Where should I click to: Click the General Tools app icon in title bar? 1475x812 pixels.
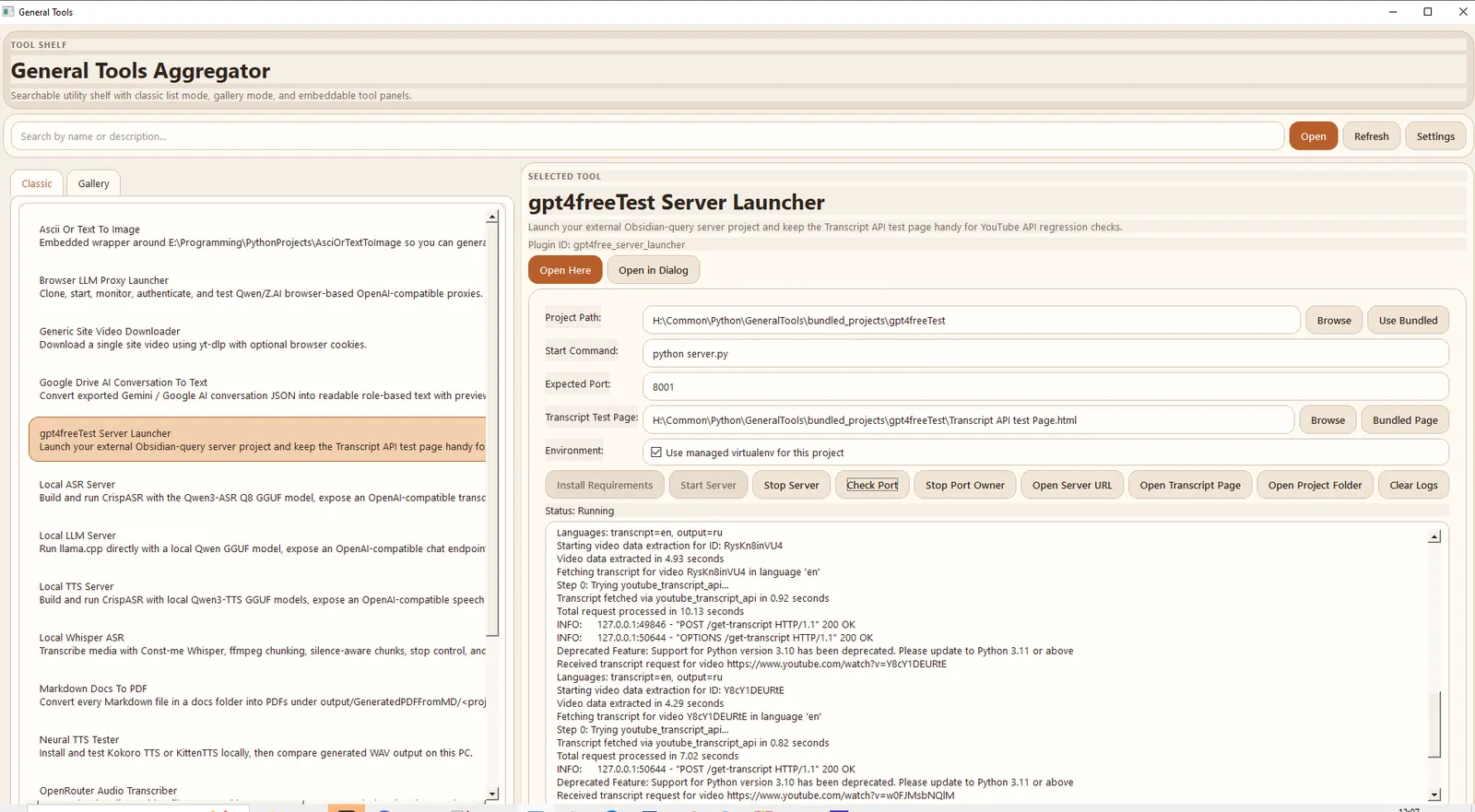point(8,12)
